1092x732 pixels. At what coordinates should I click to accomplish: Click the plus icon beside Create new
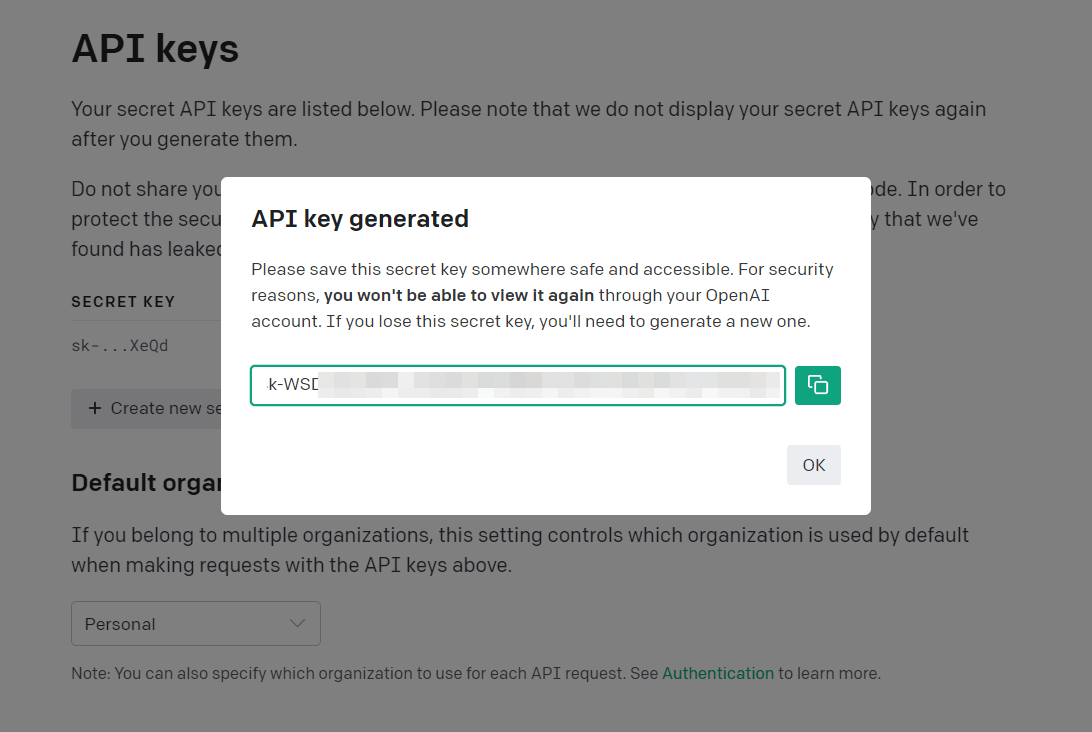pyautogui.click(x=95, y=408)
